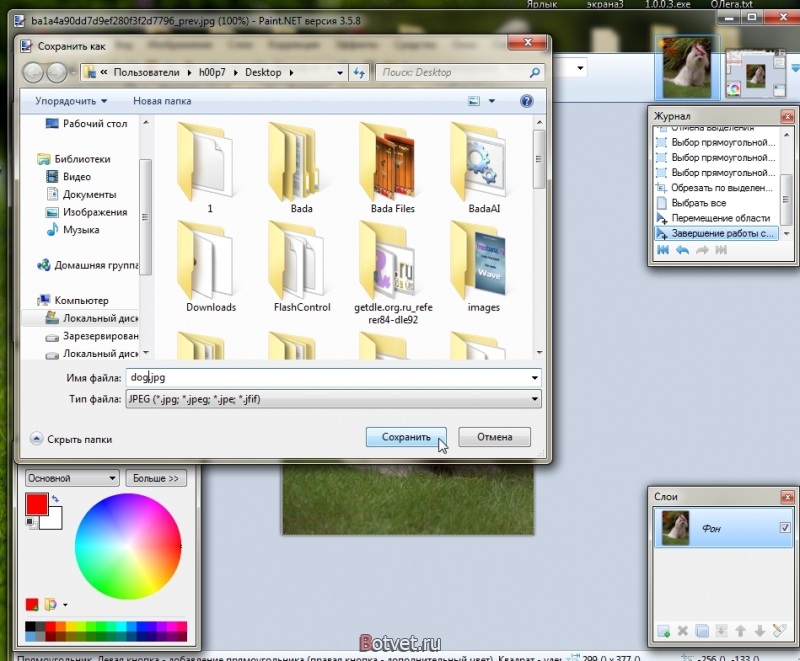Click Новая папка in dialog toolbar

pos(162,101)
